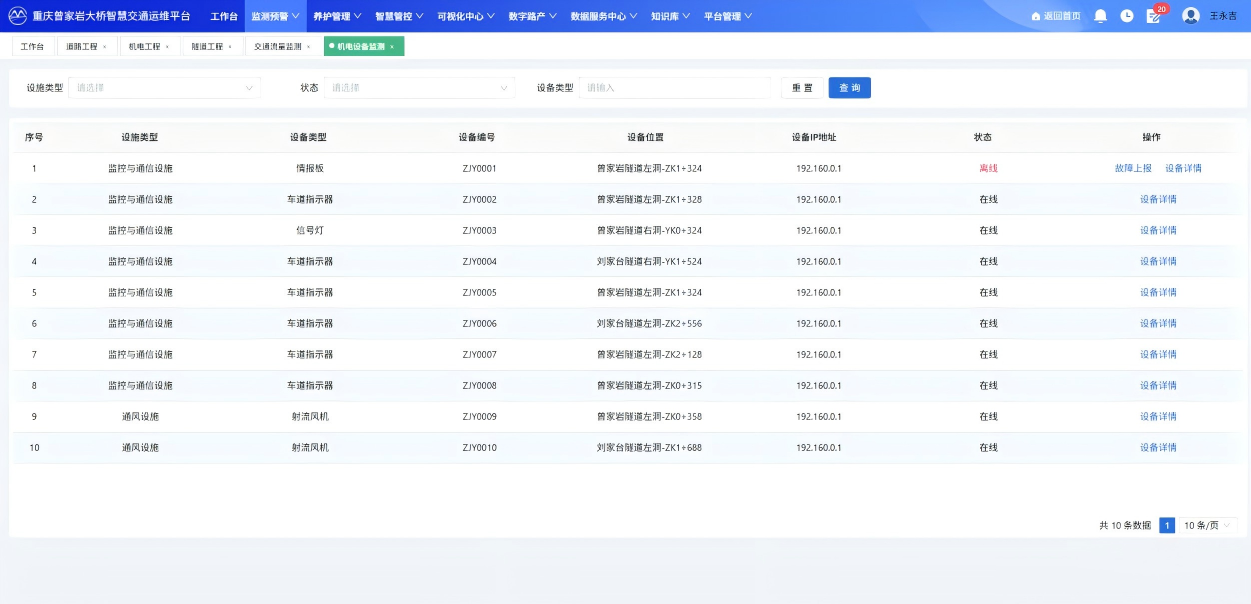Click location 刘家台隧道左洞-ZK1+688

(649, 447)
